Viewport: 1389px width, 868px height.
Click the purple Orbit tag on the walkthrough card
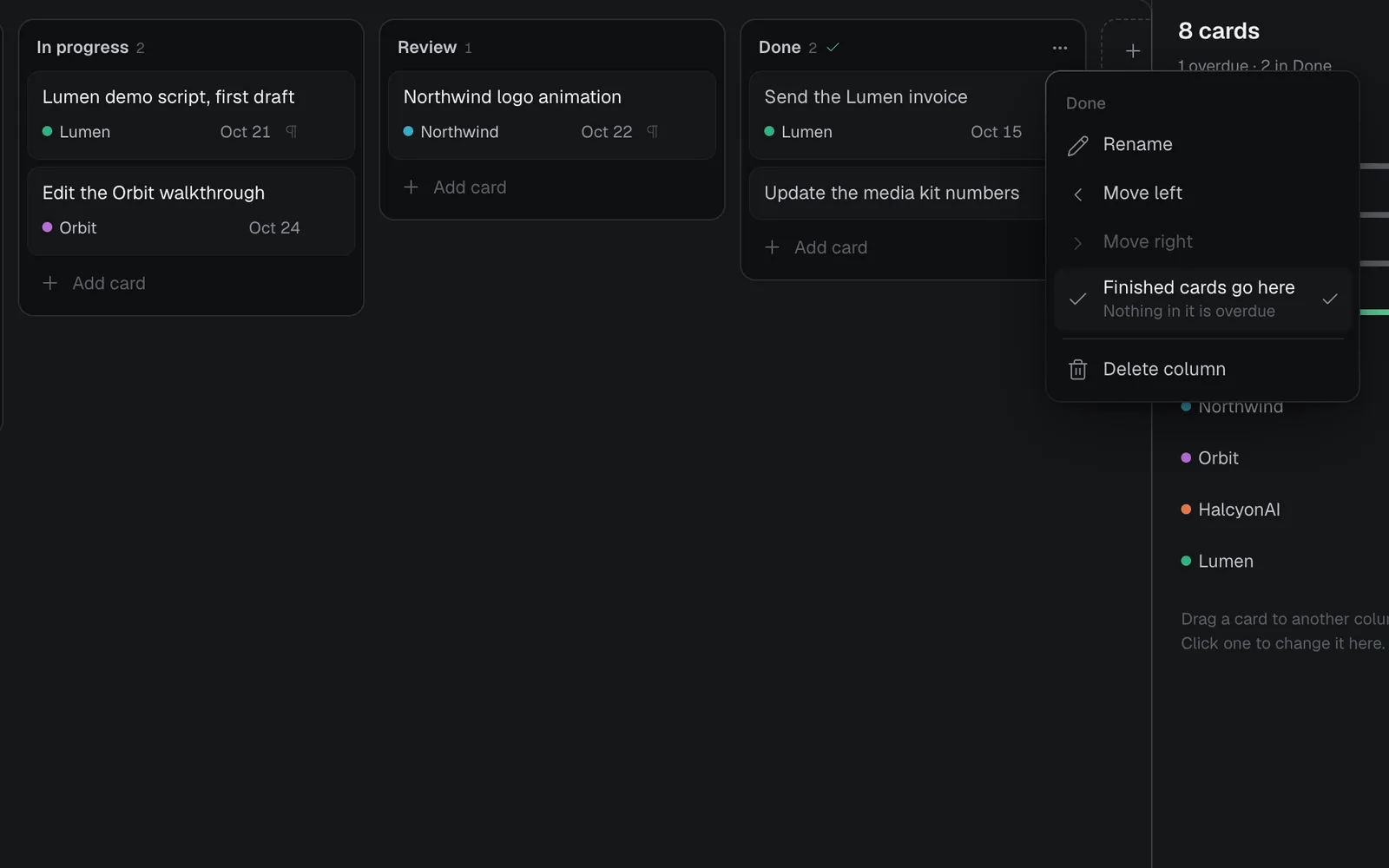[x=69, y=228]
